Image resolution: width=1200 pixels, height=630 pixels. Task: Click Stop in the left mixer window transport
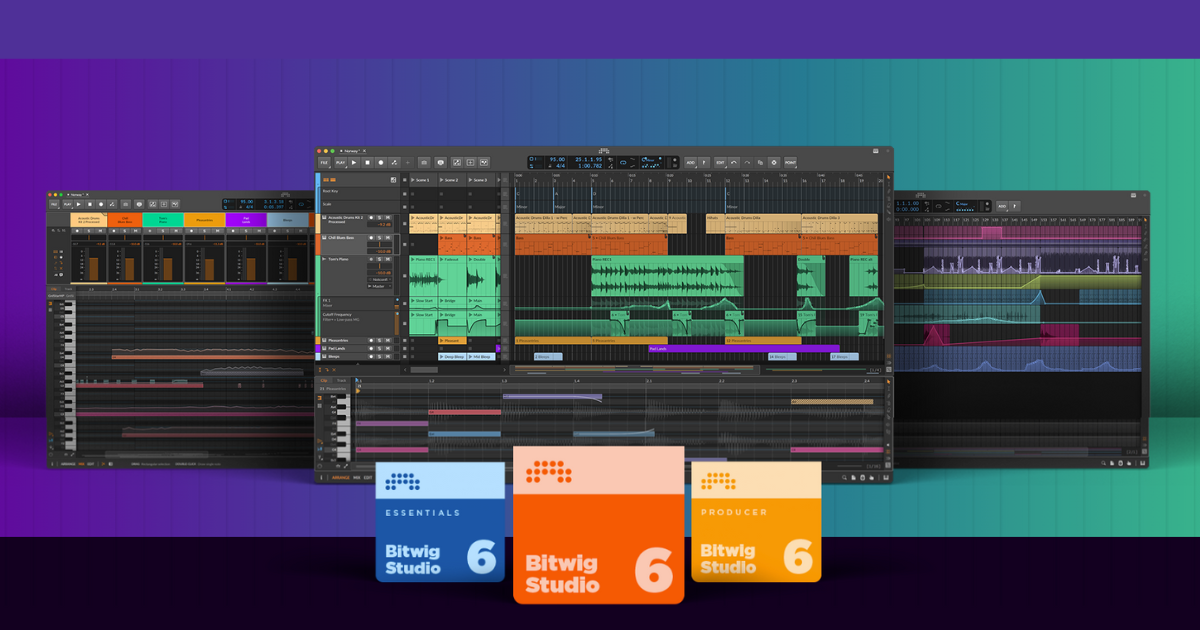coord(90,204)
